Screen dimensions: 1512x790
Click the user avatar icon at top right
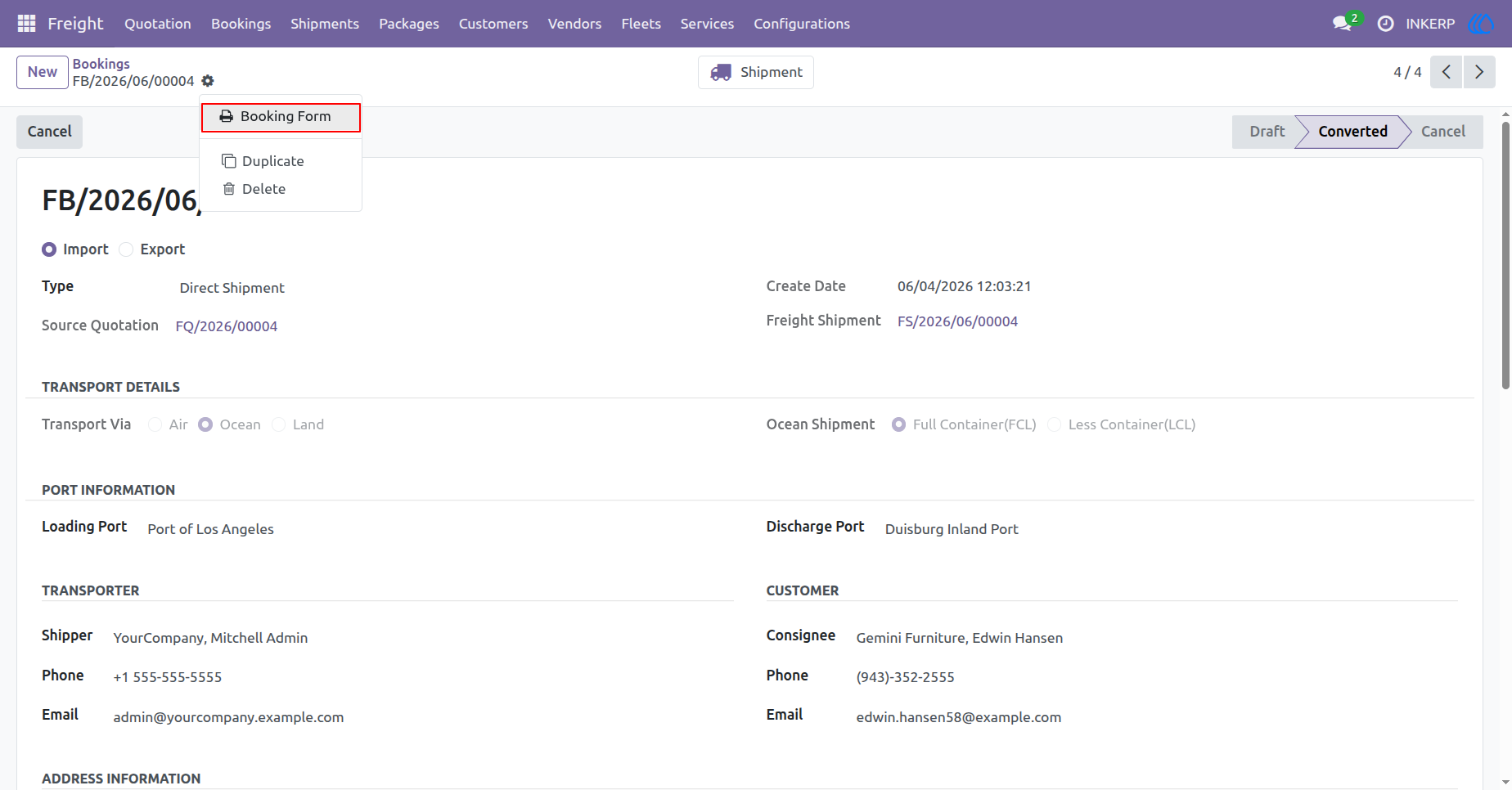coord(1482,24)
